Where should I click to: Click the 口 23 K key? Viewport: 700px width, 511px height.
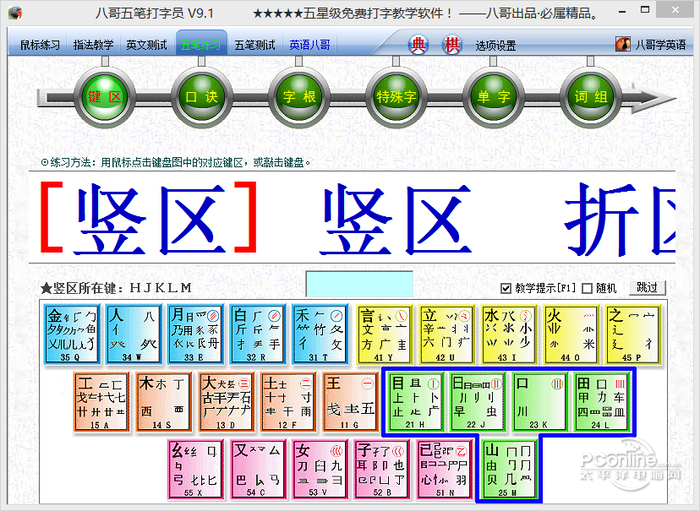[x=540, y=402]
